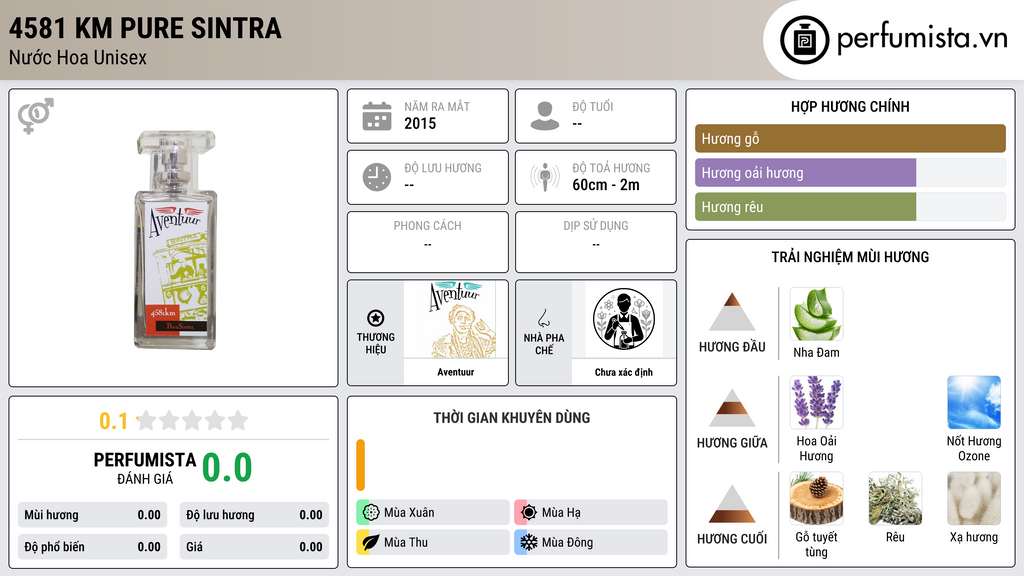Open the perfumer illustration image
Image resolution: width=1024 pixels, height=576 pixels.
(624, 319)
